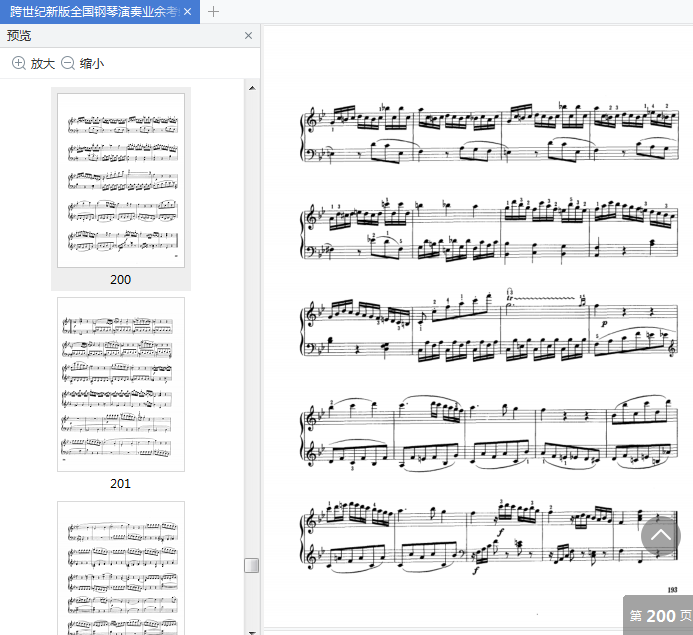Click the printed page number 193
Screen dimensions: 693x635
pyautogui.click(x=672, y=590)
